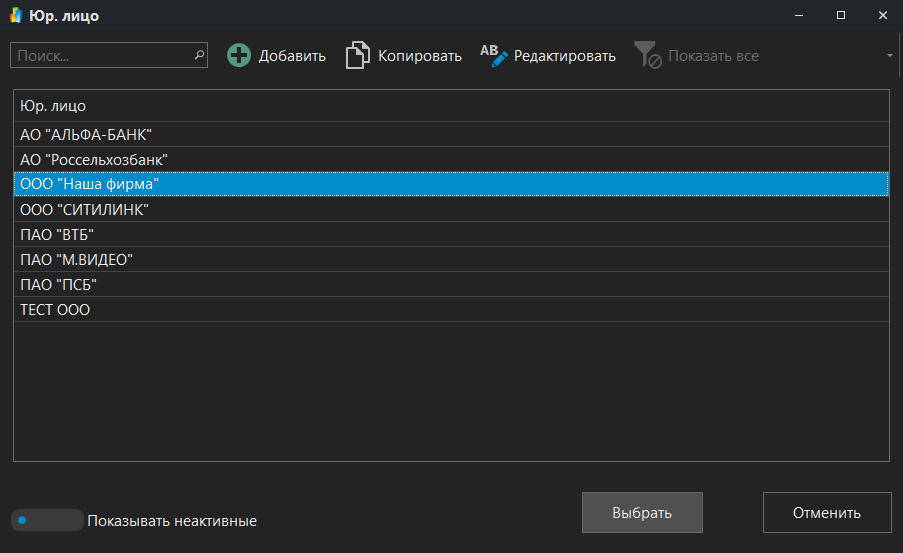
Task: Select the АО "Россельхозбанк" row
Action: tap(450, 159)
